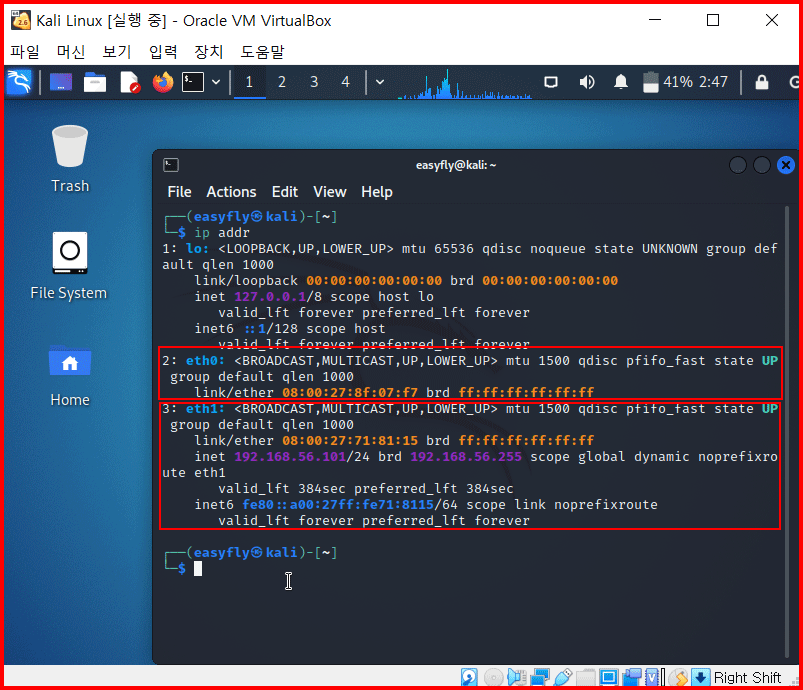Click the lo: interface name text
The width and height of the screenshot is (803, 690).
point(197,248)
